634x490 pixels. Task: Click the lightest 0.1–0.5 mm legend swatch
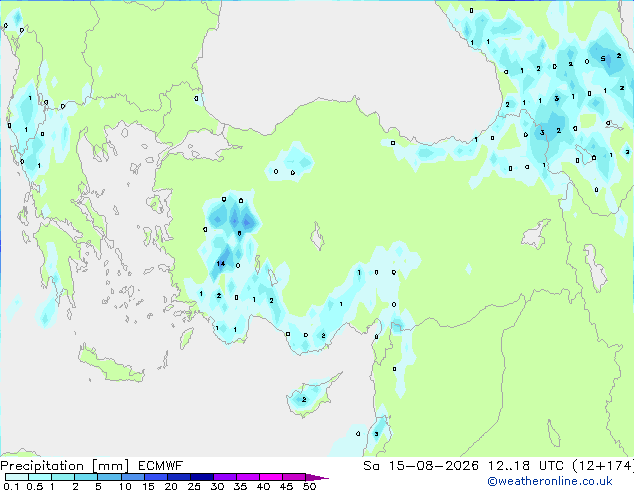pyautogui.click(x=17, y=477)
